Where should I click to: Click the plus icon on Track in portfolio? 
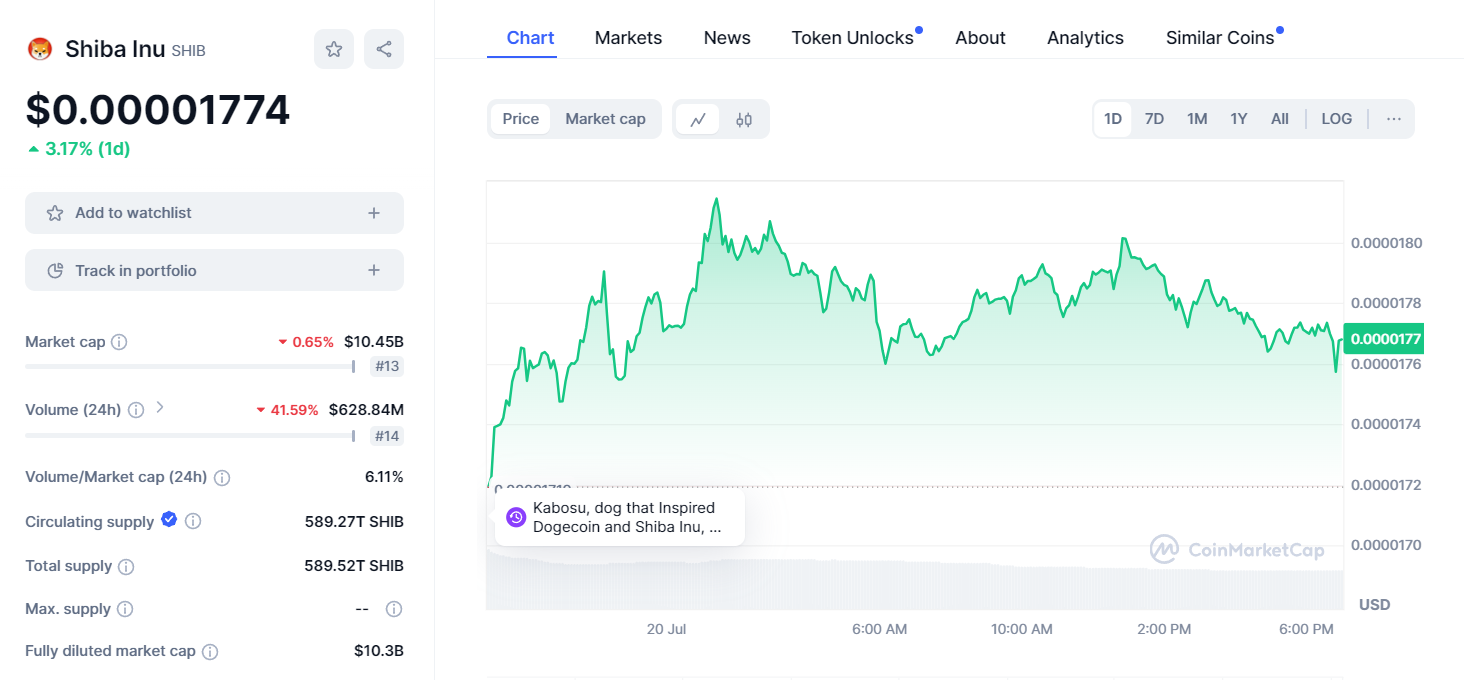pos(374,270)
